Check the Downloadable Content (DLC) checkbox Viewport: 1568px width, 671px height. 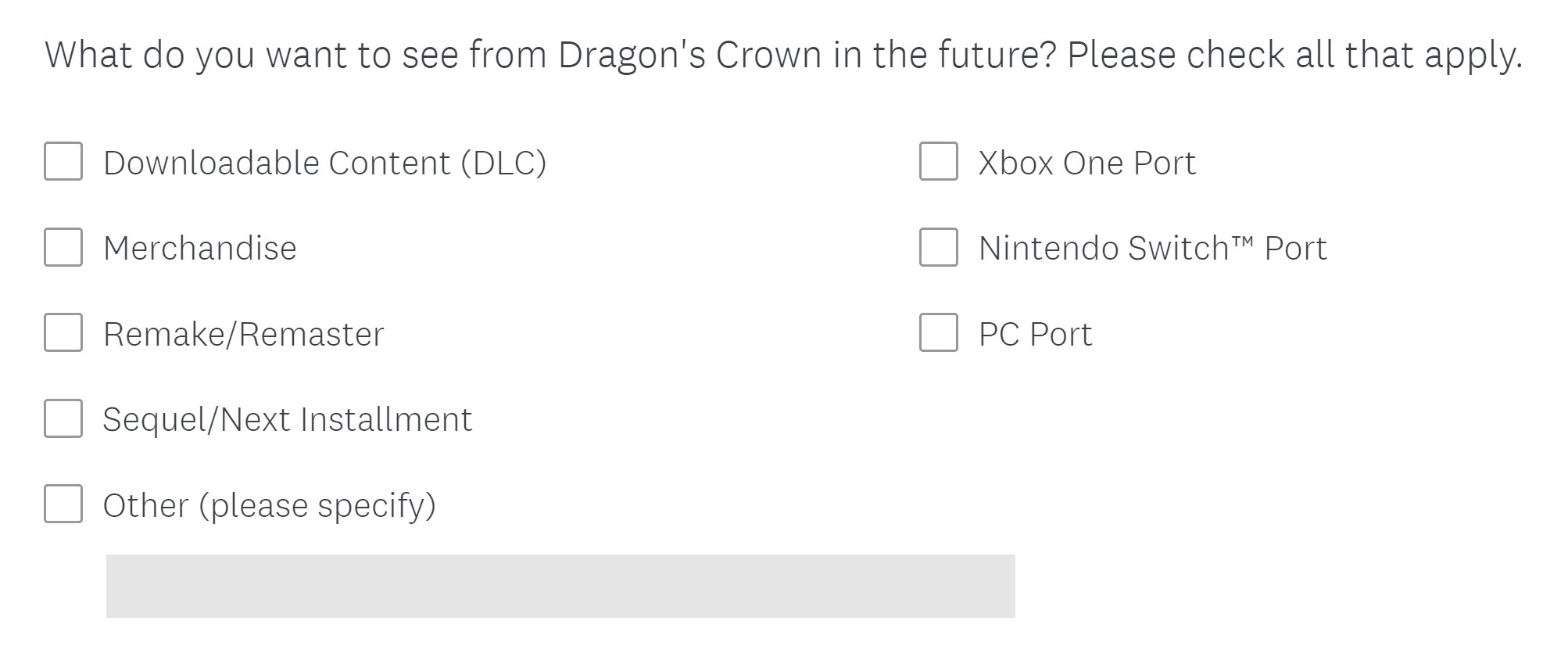coord(63,161)
